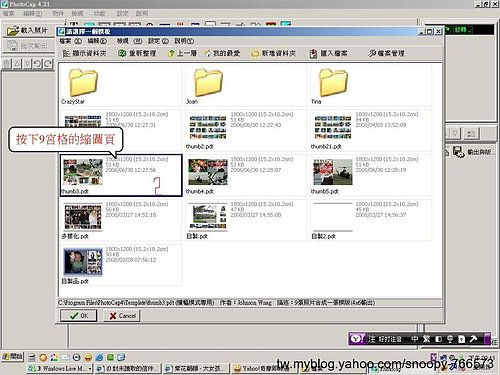
Task: Toggle half/full width icon on IME bar
Action: (x=438, y=339)
